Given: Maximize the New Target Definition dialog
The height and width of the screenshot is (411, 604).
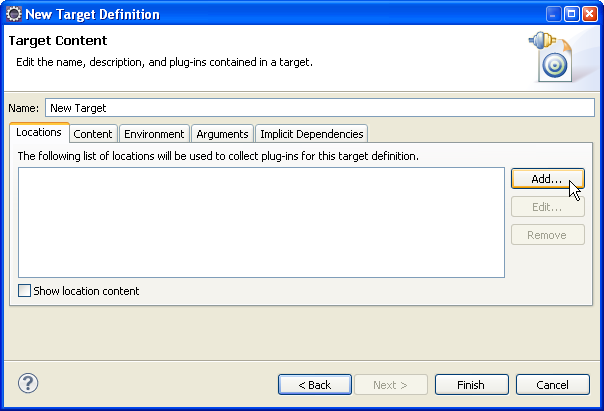Looking at the screenshot, I should click(x=572, y=14).
